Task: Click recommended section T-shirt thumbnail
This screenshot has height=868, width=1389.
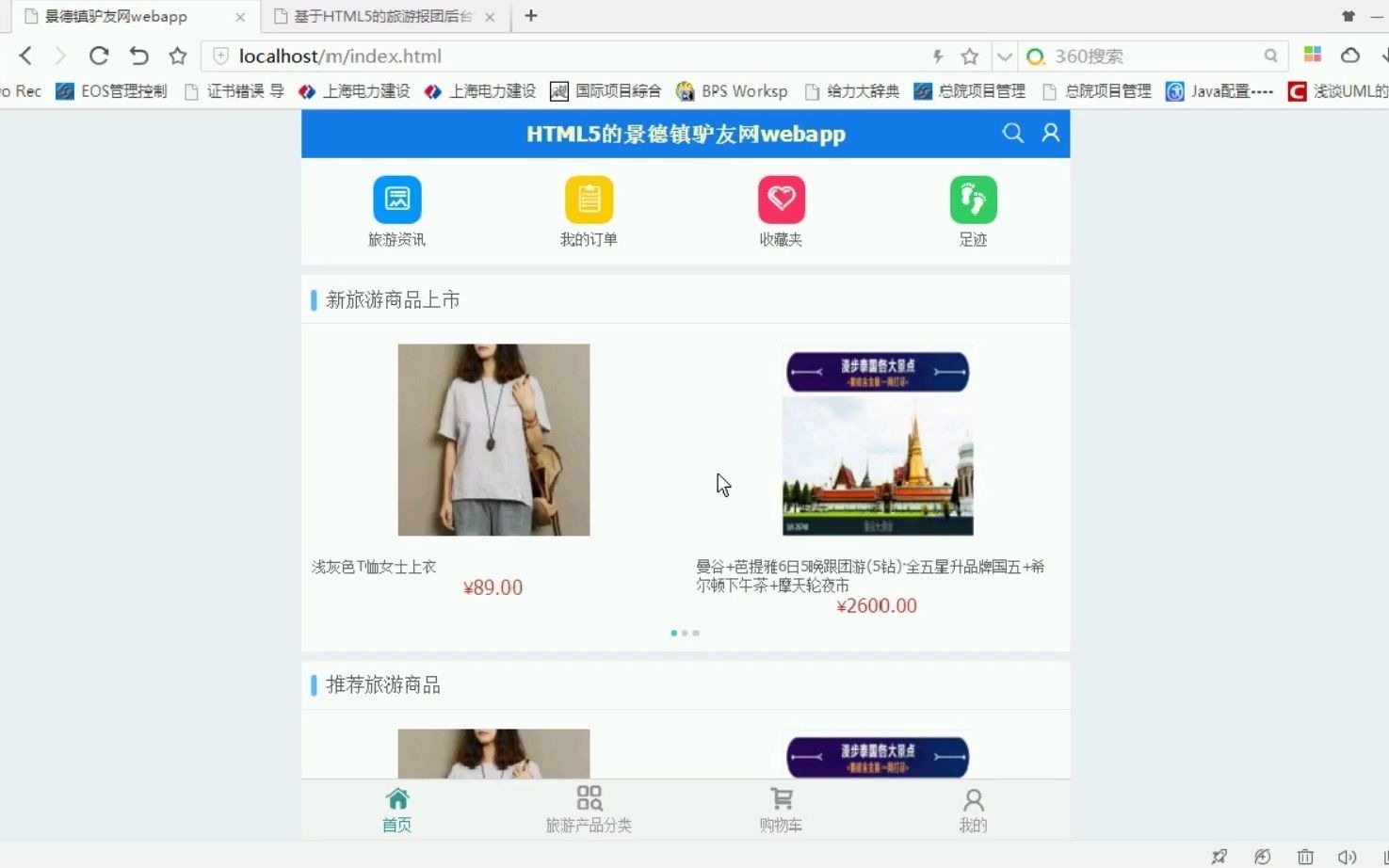Action: 493,753
